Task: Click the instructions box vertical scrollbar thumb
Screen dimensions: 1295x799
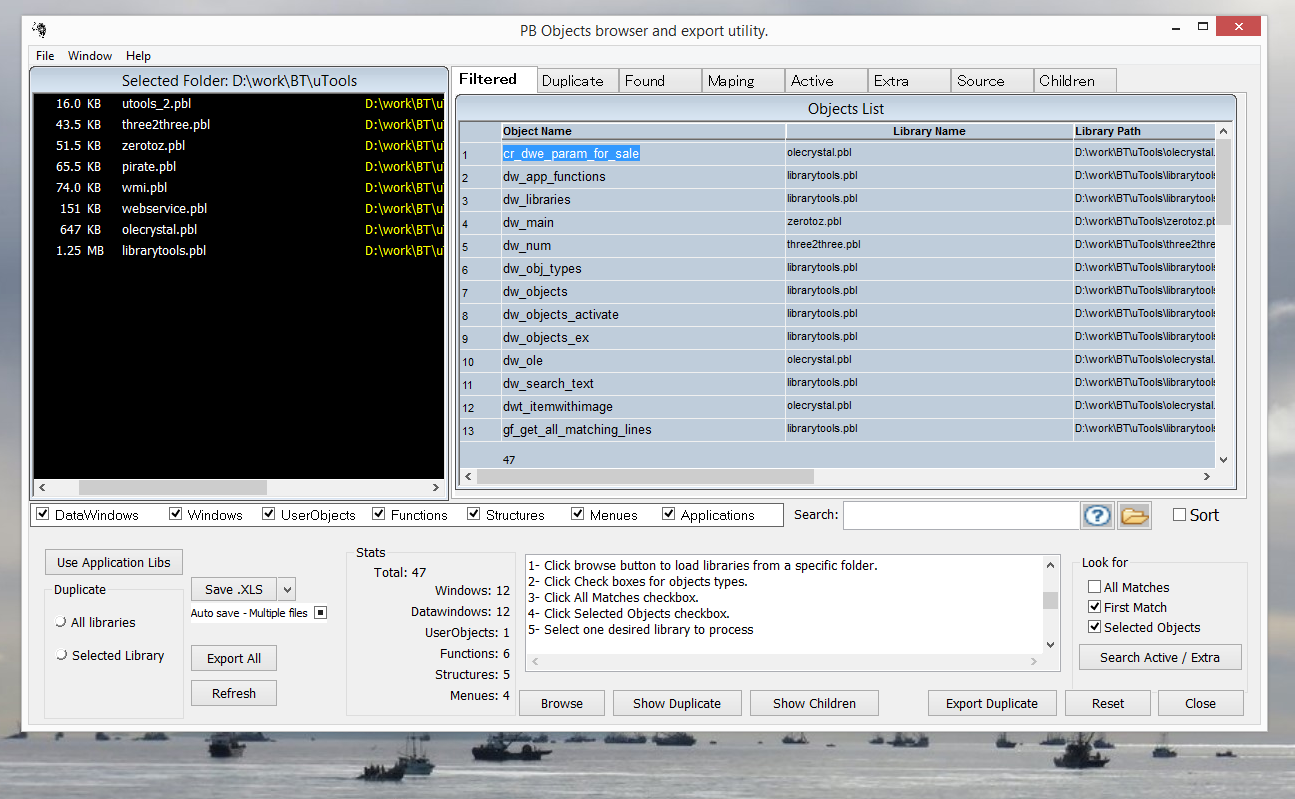Action: click(1050, 600)
